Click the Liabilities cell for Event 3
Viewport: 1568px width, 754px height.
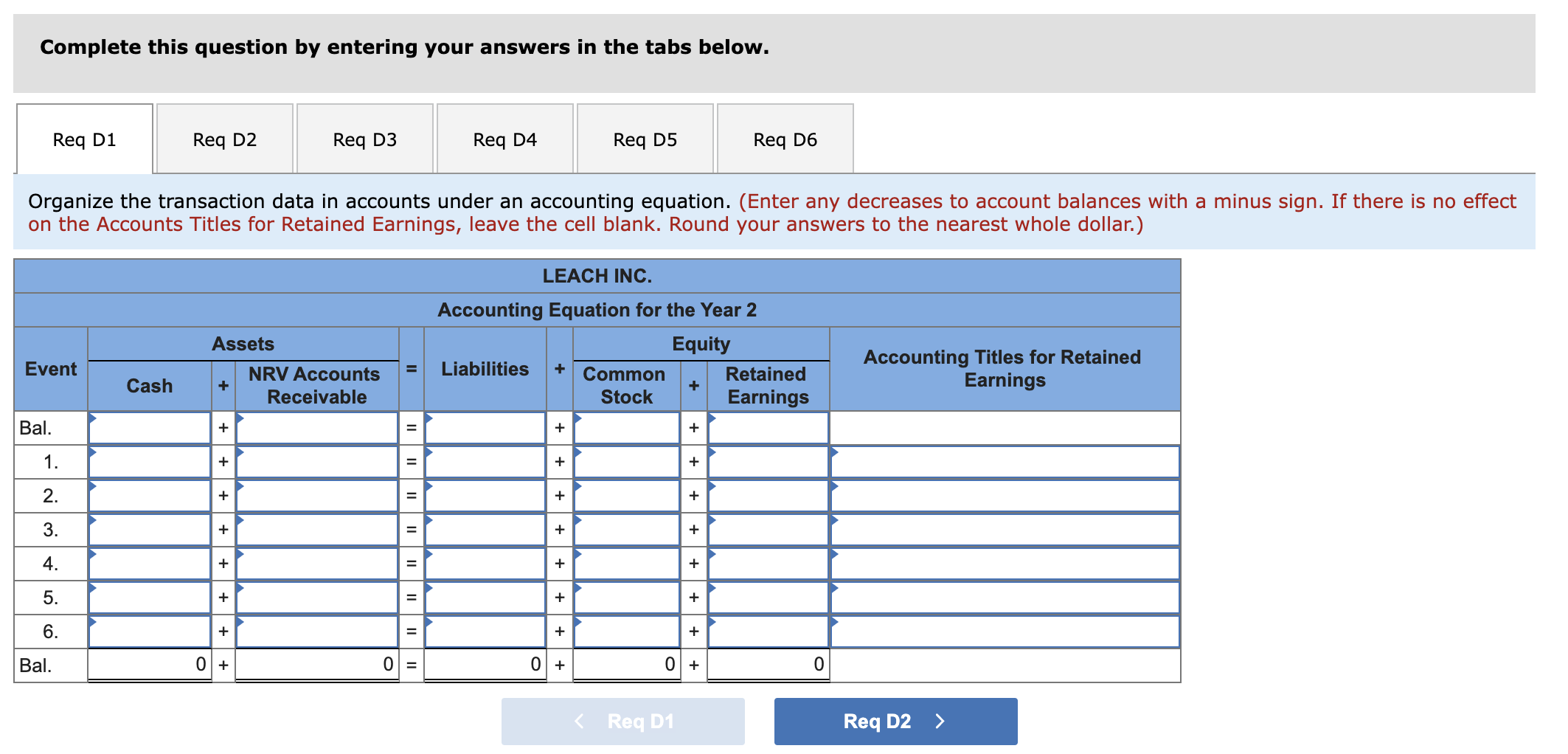[x=485, y=528]
